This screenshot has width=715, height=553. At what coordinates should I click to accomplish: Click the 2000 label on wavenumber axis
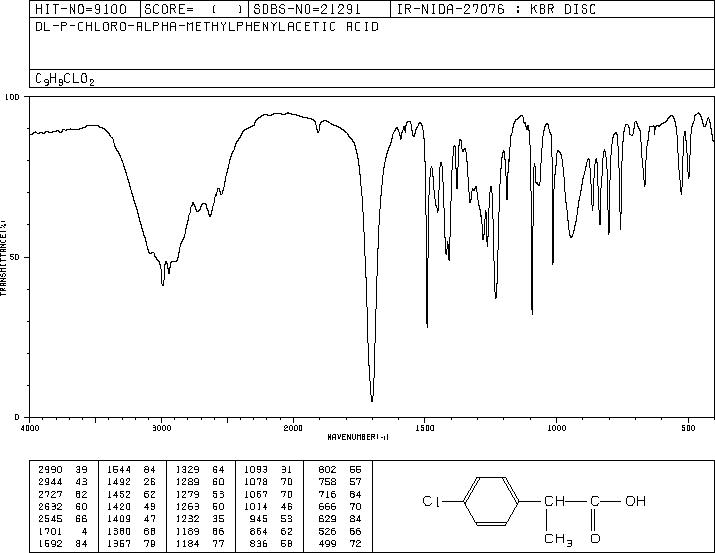click(x=293, y=428)
